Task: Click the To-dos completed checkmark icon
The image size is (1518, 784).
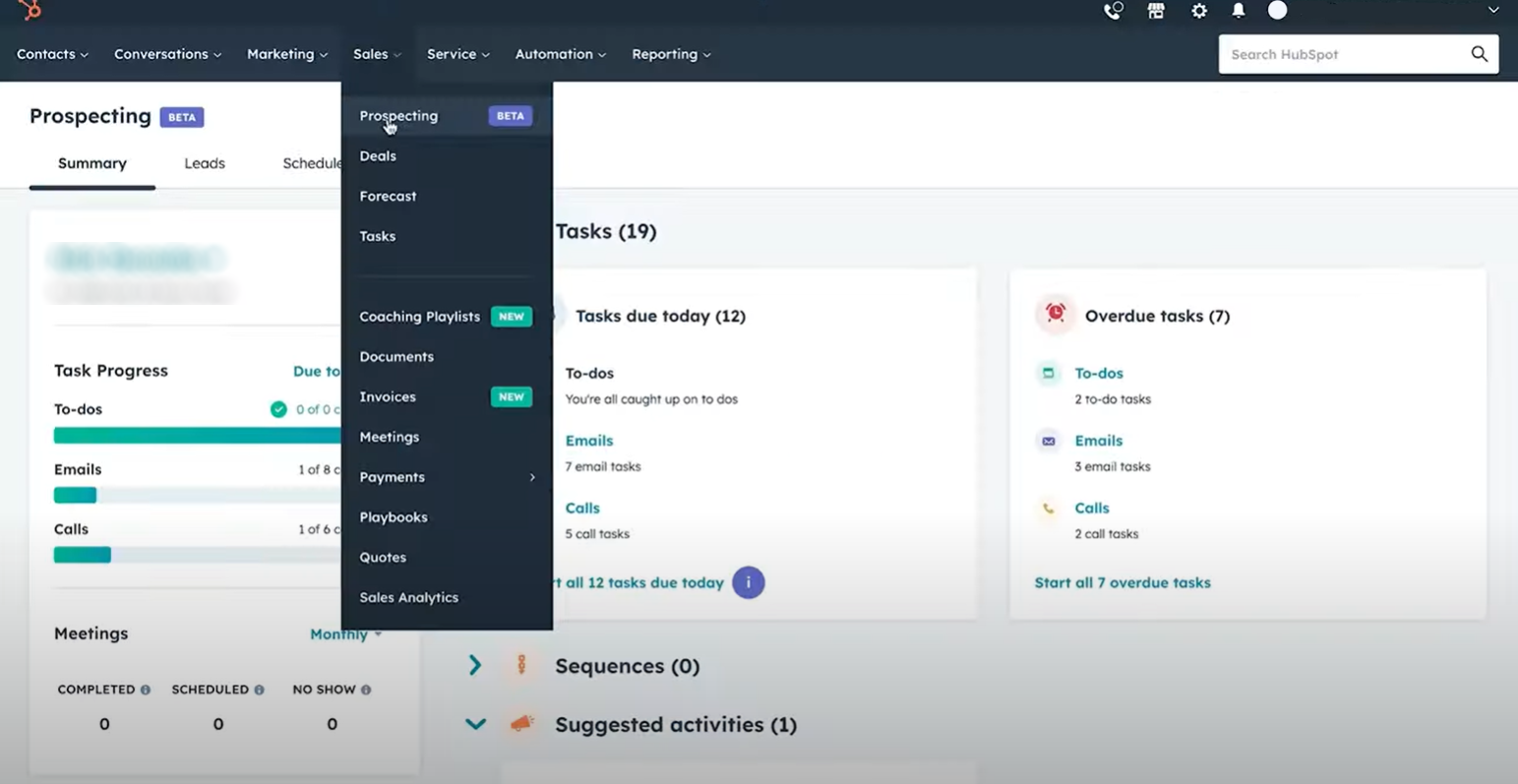Action: [x=278, y=409]
